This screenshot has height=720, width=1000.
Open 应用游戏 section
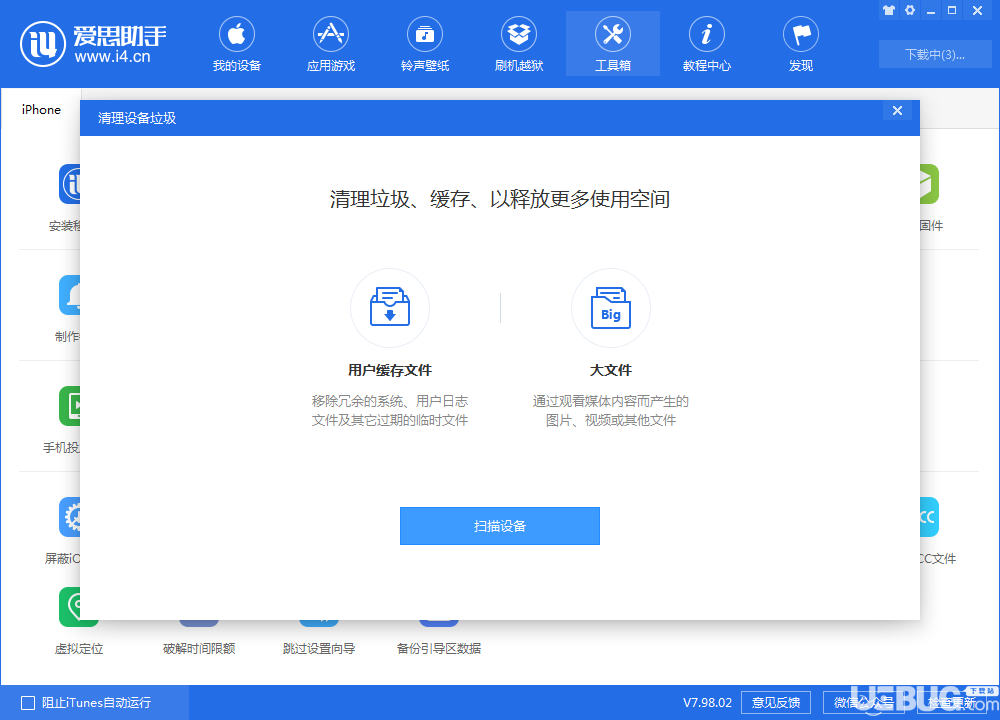click(x=330, y=44)
